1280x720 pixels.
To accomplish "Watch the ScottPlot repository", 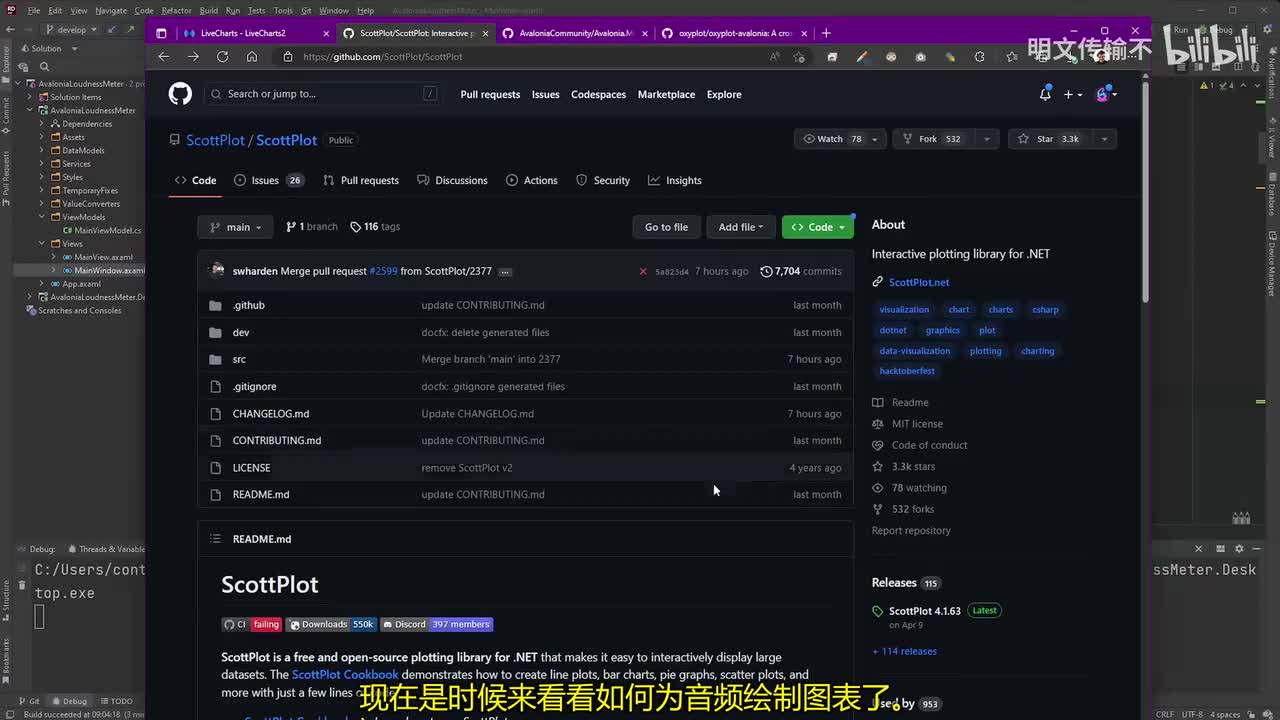I will [x=839, y=139].
